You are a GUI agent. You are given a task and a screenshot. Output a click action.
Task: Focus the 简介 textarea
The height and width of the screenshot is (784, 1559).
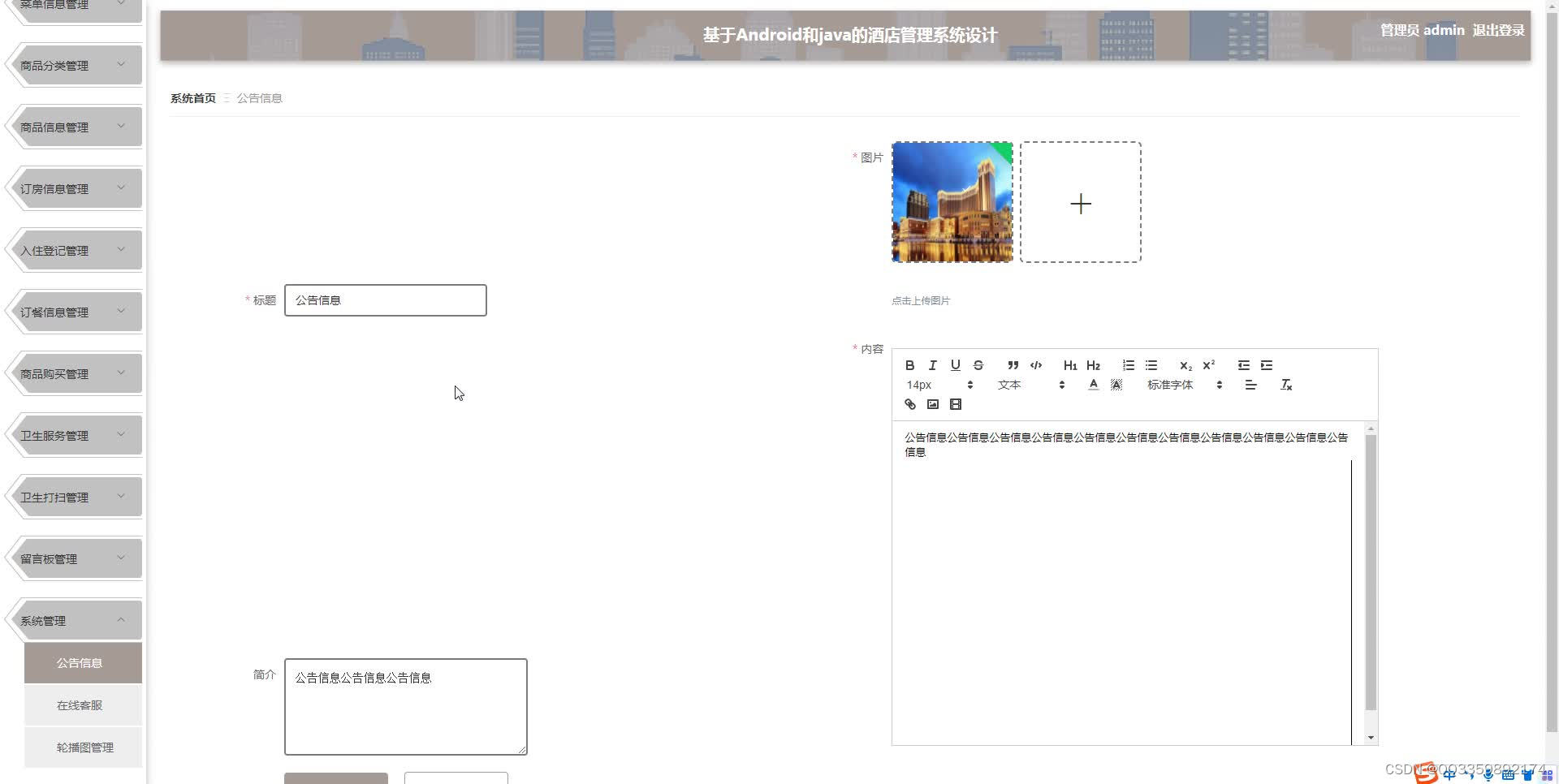406,707
